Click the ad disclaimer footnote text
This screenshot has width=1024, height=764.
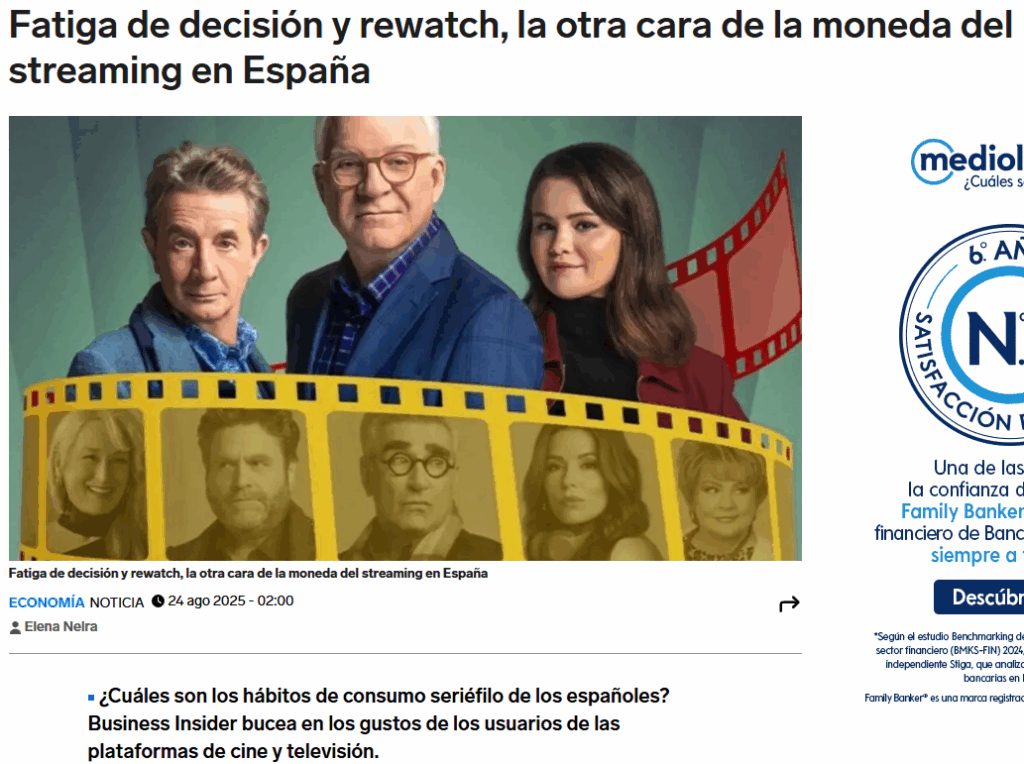[944, 657]
